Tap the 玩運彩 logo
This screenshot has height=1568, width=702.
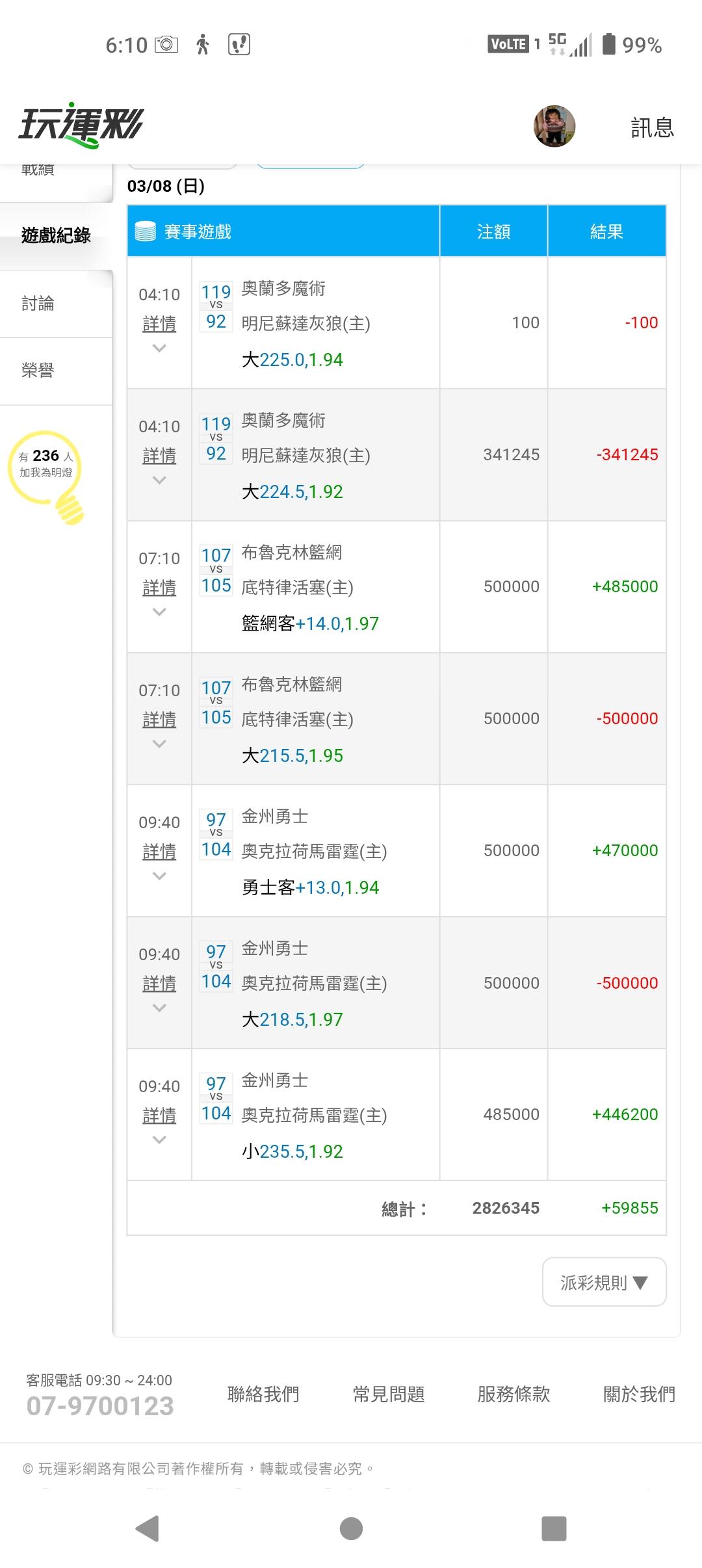[x=81, y=125]
